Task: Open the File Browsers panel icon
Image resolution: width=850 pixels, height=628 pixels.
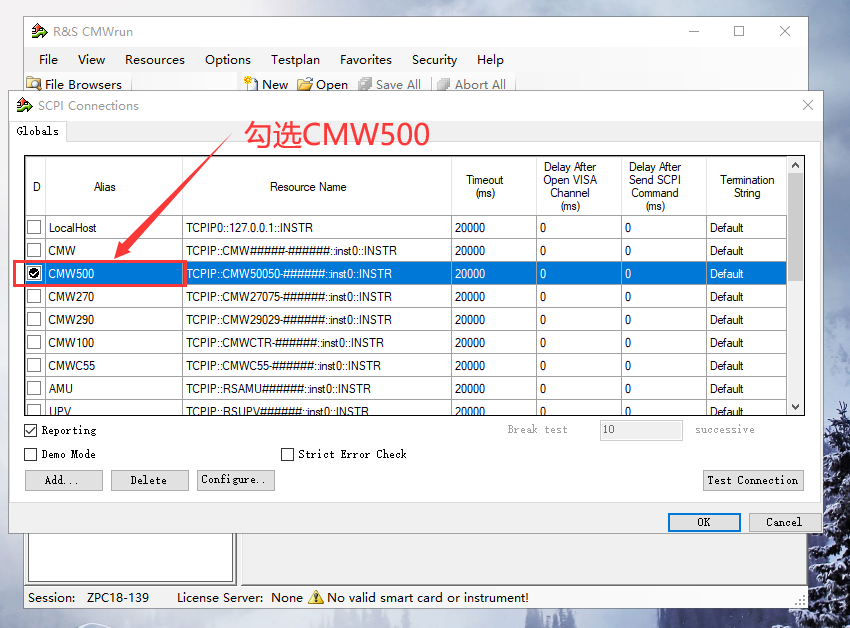Action: [34, 84]
